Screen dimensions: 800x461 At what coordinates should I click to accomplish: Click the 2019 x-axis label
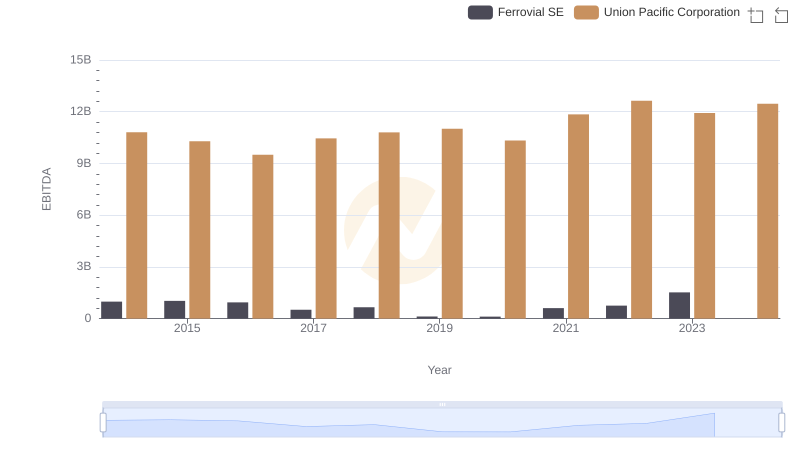click(440, 328)
